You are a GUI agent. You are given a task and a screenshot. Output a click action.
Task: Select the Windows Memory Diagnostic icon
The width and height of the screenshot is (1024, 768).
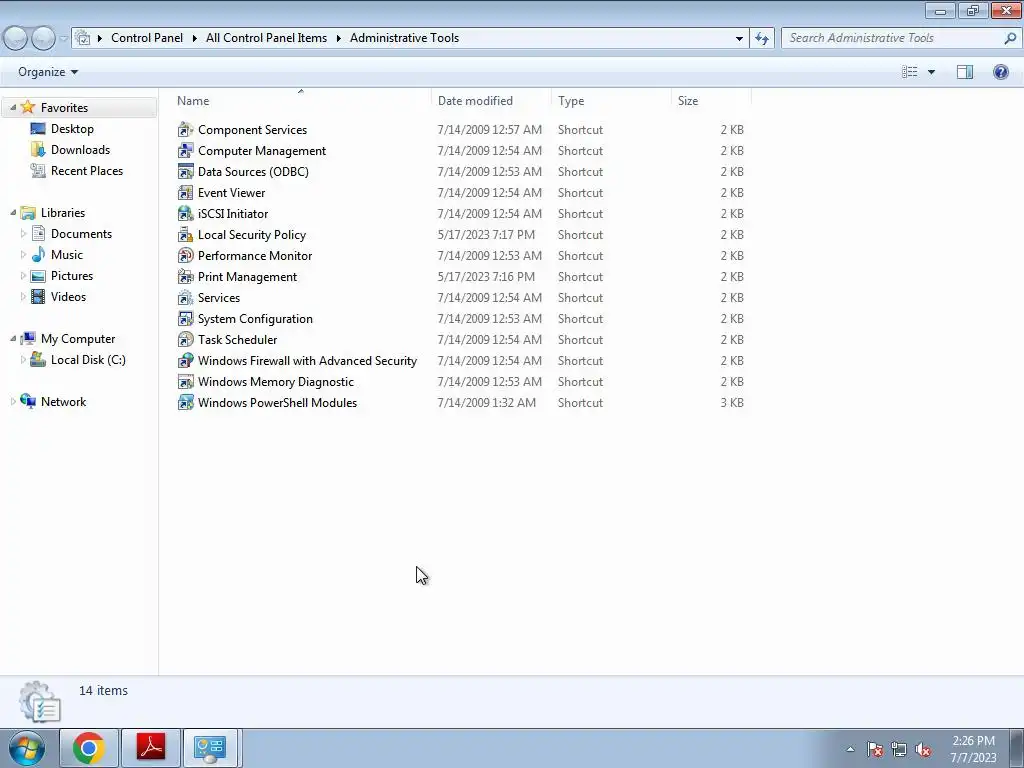pos(185,381)
